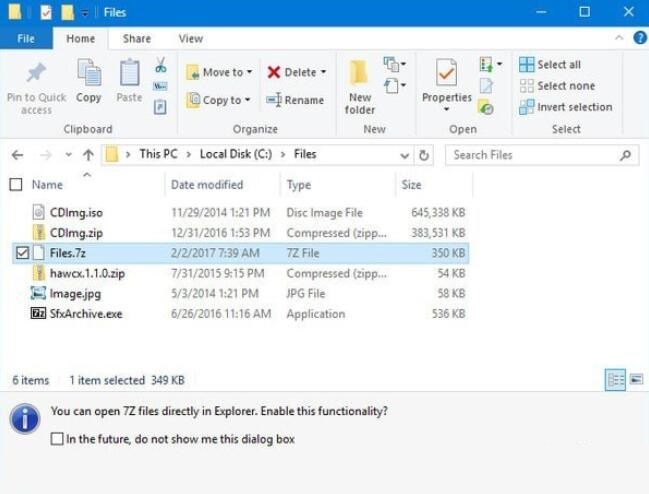The width and height of the screenshot is (649, 494).
Task: Click the search magnifier icon
Action: click(x=625, y=156)
